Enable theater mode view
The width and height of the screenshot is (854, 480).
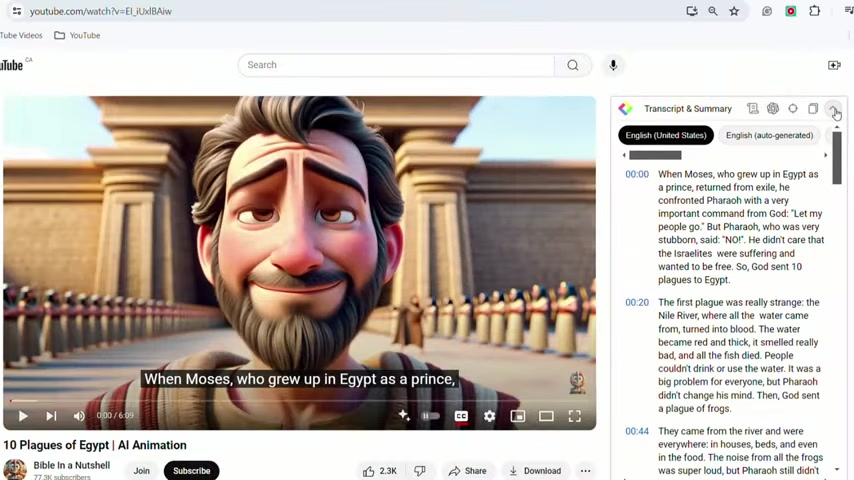tap(546, 416)
